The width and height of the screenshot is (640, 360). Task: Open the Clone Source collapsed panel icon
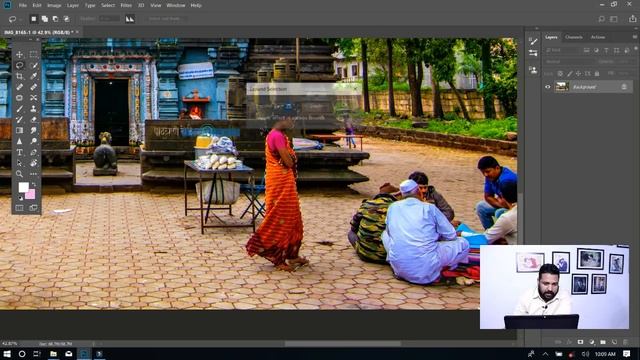pos(533,70)
